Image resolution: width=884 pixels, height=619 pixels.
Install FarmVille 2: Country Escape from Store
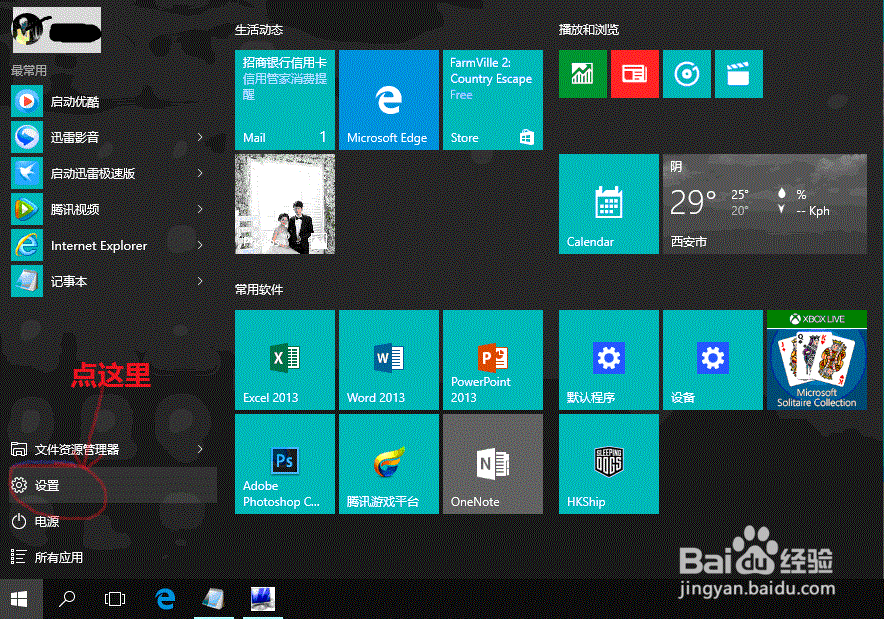coord(492,99)
